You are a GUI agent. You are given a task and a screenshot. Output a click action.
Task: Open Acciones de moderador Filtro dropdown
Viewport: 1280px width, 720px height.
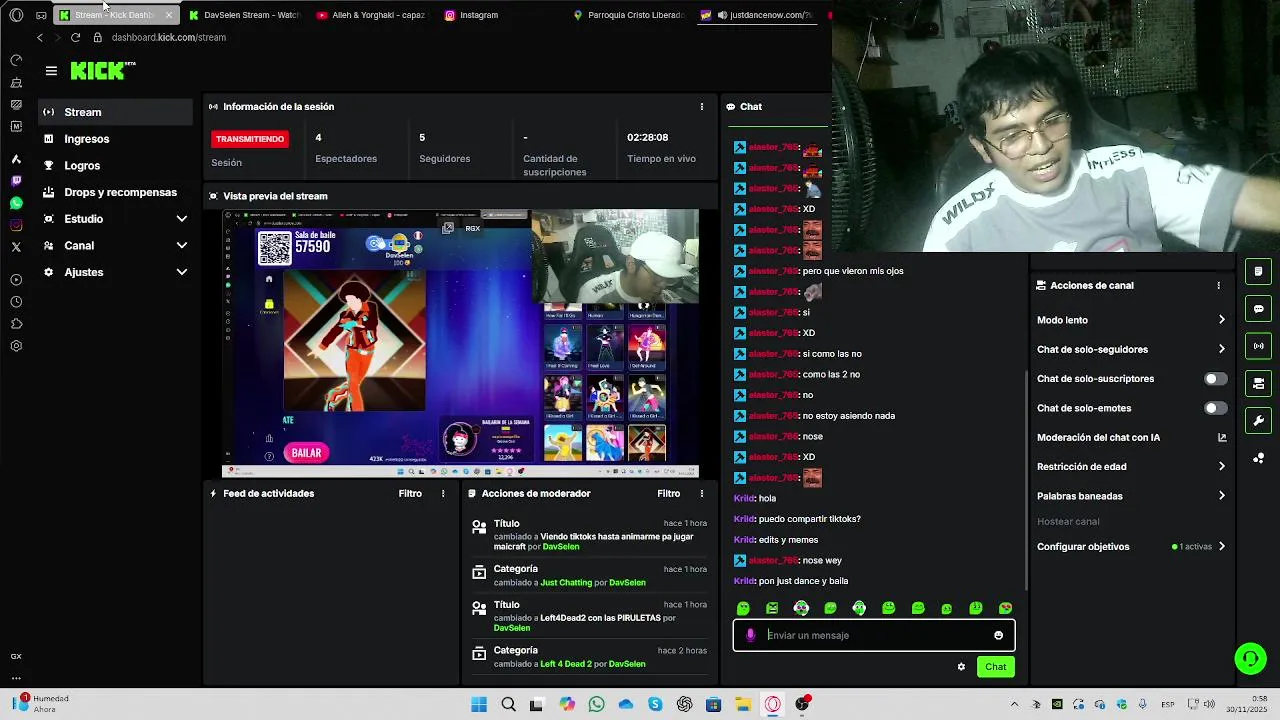668,493
